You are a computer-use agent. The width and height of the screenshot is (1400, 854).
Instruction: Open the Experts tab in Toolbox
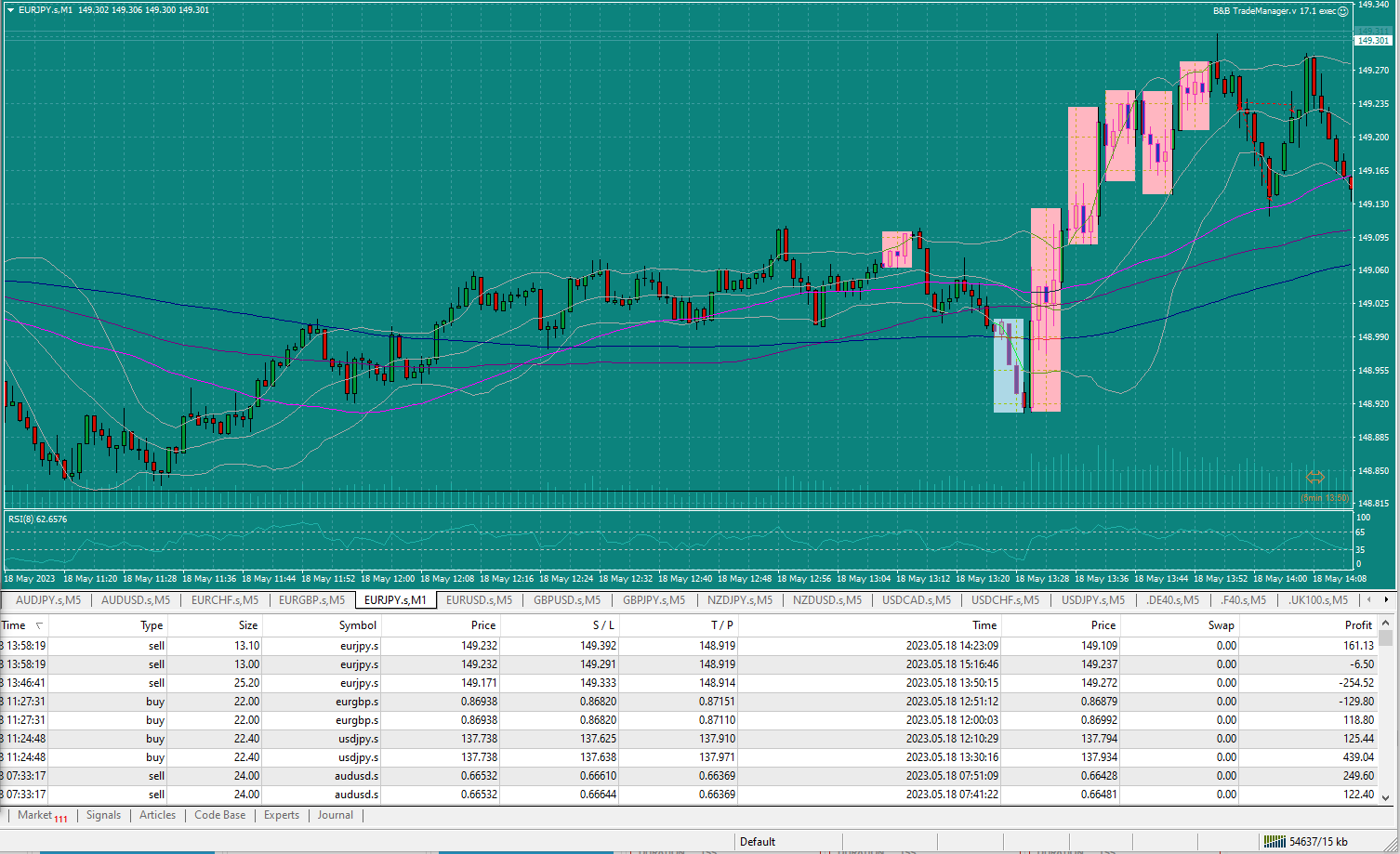(x=282, y=815)
